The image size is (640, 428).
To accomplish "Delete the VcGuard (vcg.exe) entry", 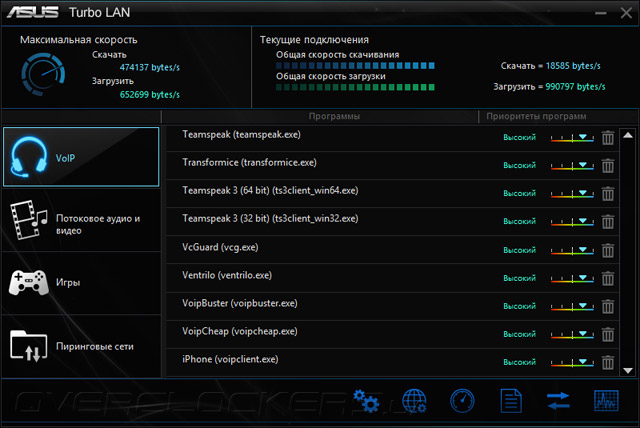I will (608, 251).
